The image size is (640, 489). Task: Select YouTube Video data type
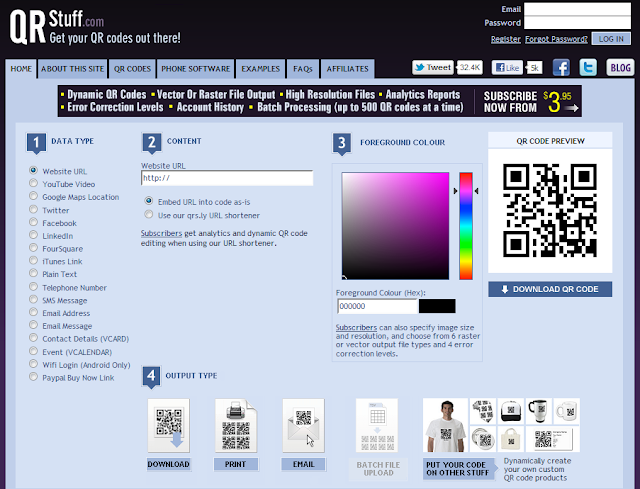(33, 183)
